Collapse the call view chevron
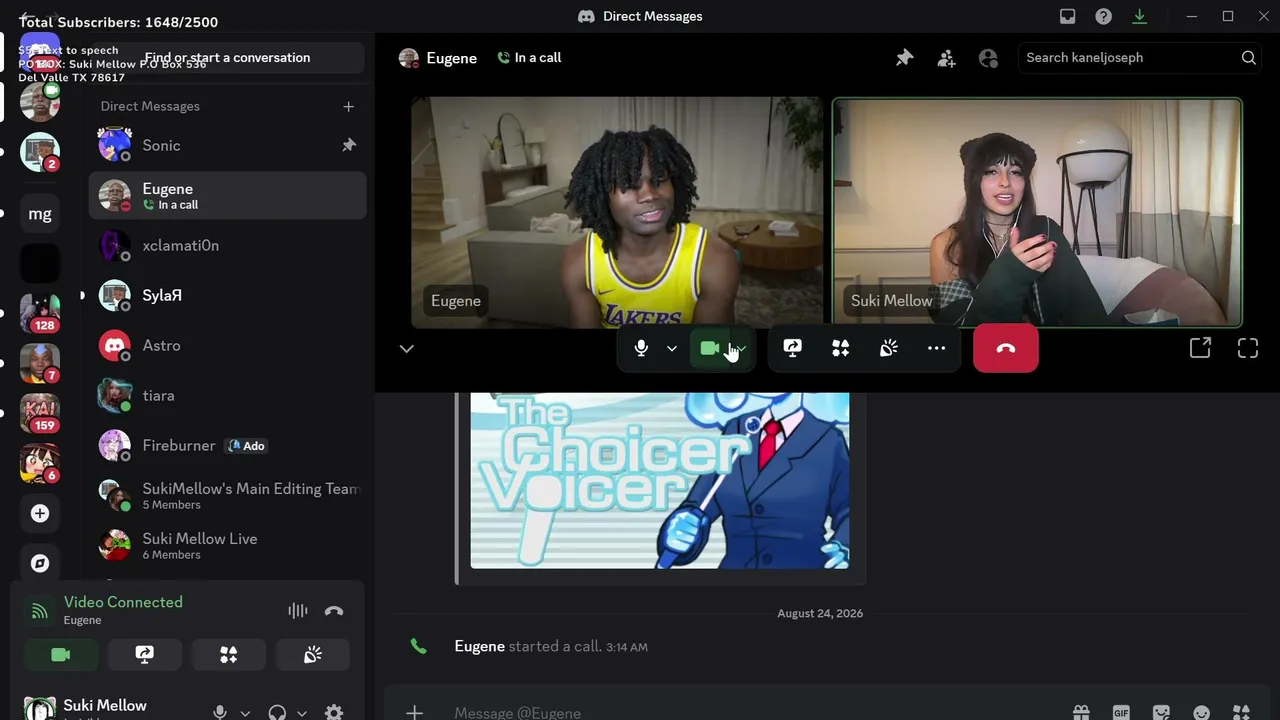This screenshot has height=720, width=1280. [406, 348]
